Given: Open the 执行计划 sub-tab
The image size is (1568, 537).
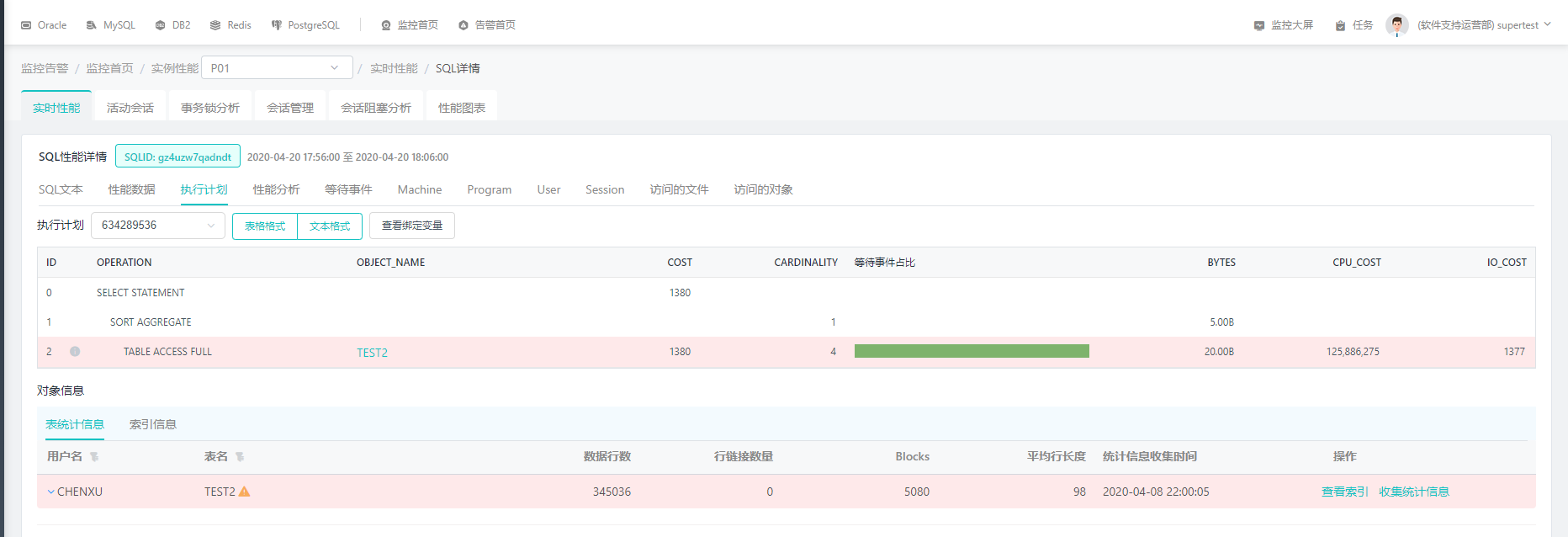Looking at the screenshot, I should click(204, 189).
